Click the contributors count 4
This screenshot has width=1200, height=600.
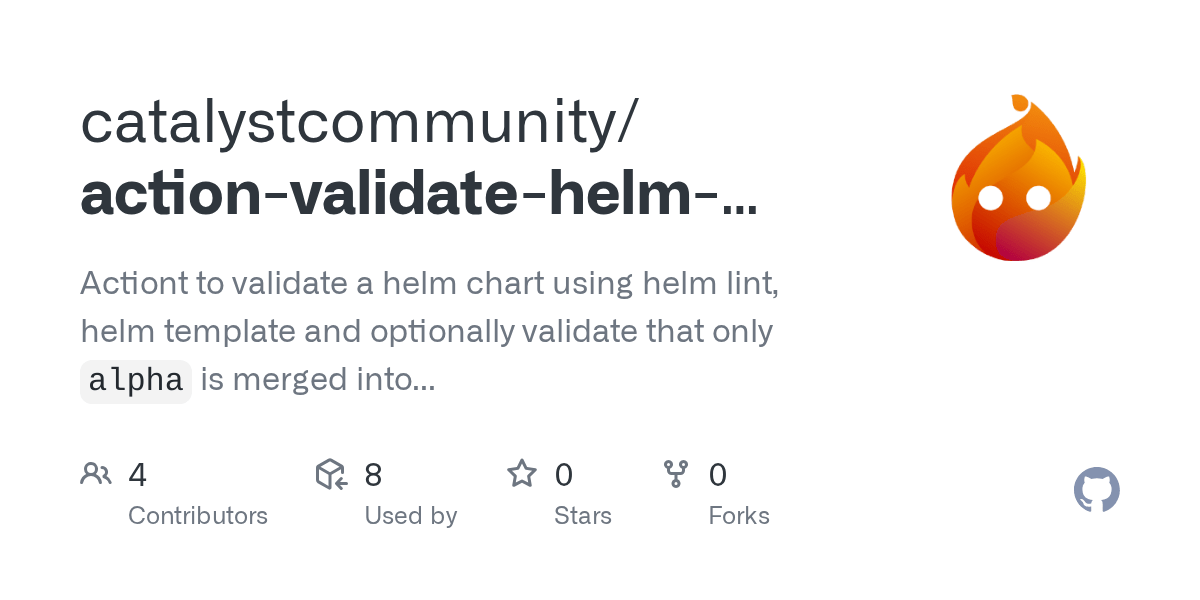pyautogui.click(x=138, y=474)
